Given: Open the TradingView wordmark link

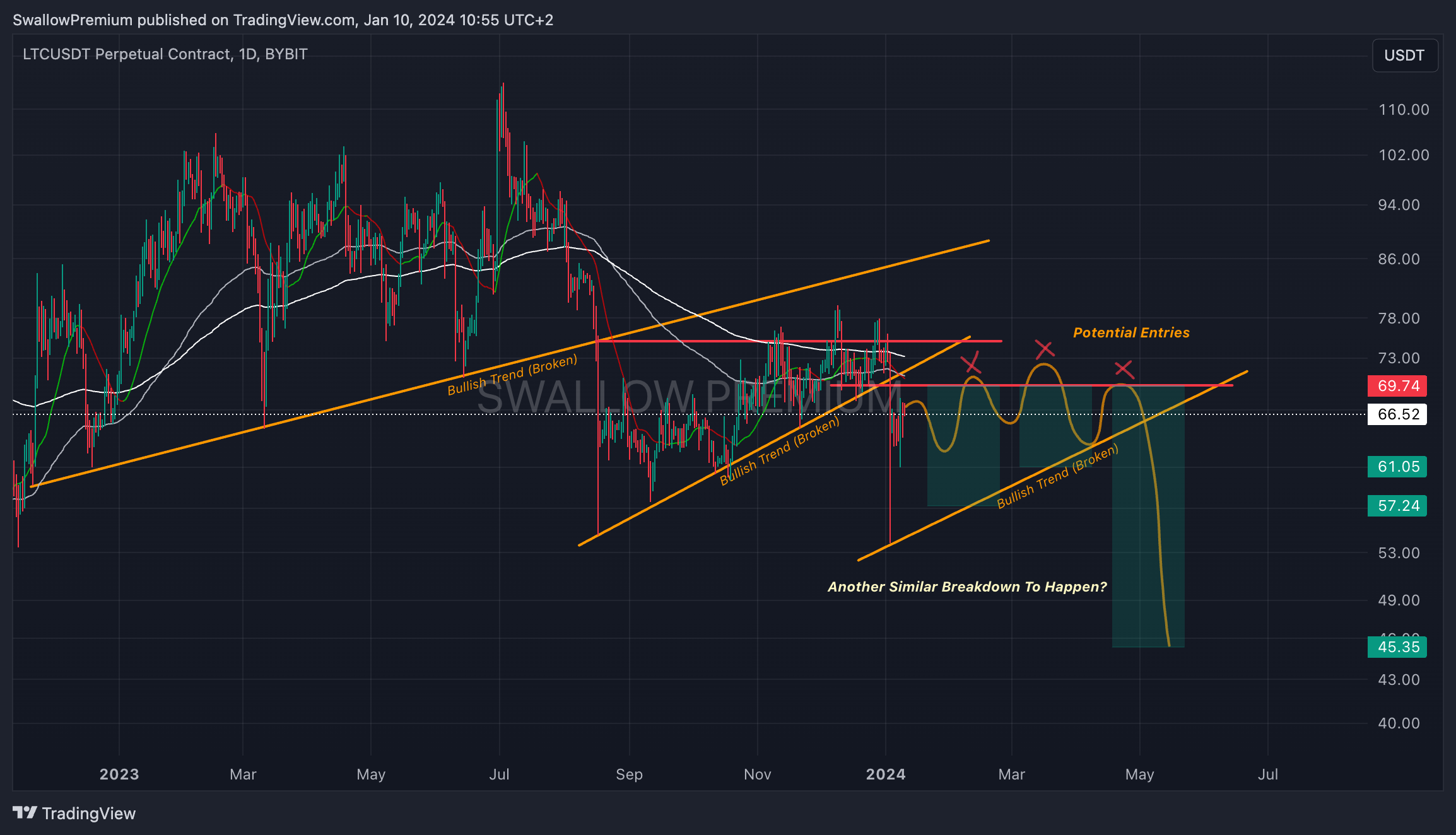Looking at the screenshot, I should pyautogui.click(x=89, y=814).
